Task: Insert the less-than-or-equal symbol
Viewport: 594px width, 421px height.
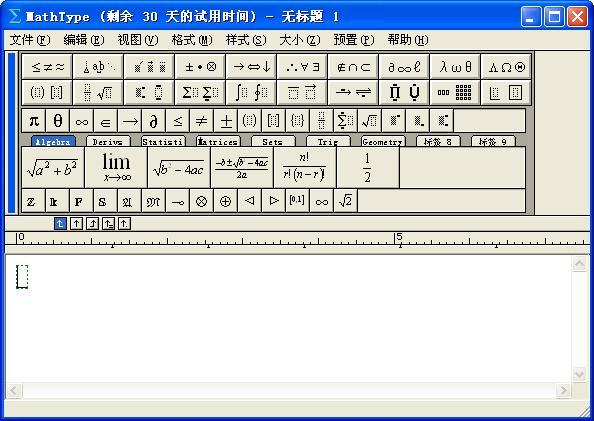Action: click(177, 121)
